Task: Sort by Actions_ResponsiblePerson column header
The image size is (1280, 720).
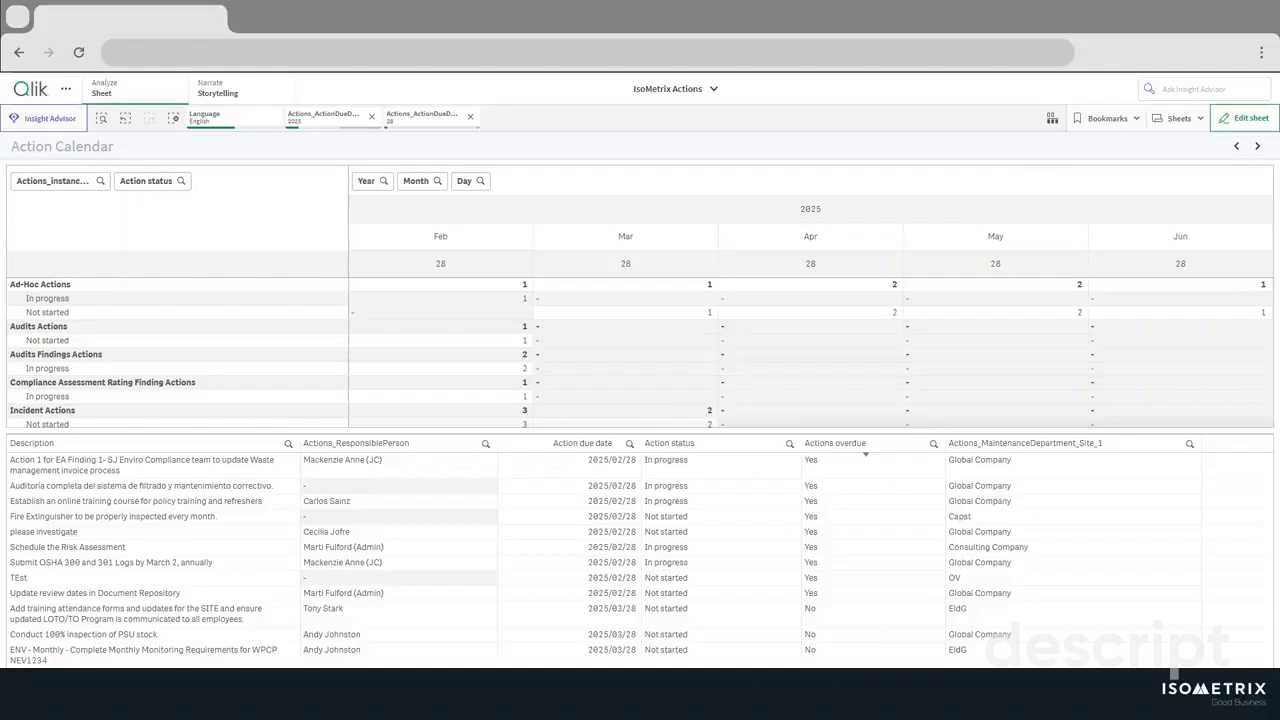Action: [356, 443]
